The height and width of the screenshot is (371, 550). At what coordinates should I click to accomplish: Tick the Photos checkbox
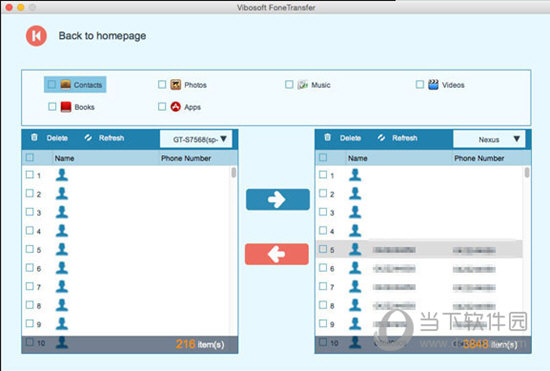162,85
